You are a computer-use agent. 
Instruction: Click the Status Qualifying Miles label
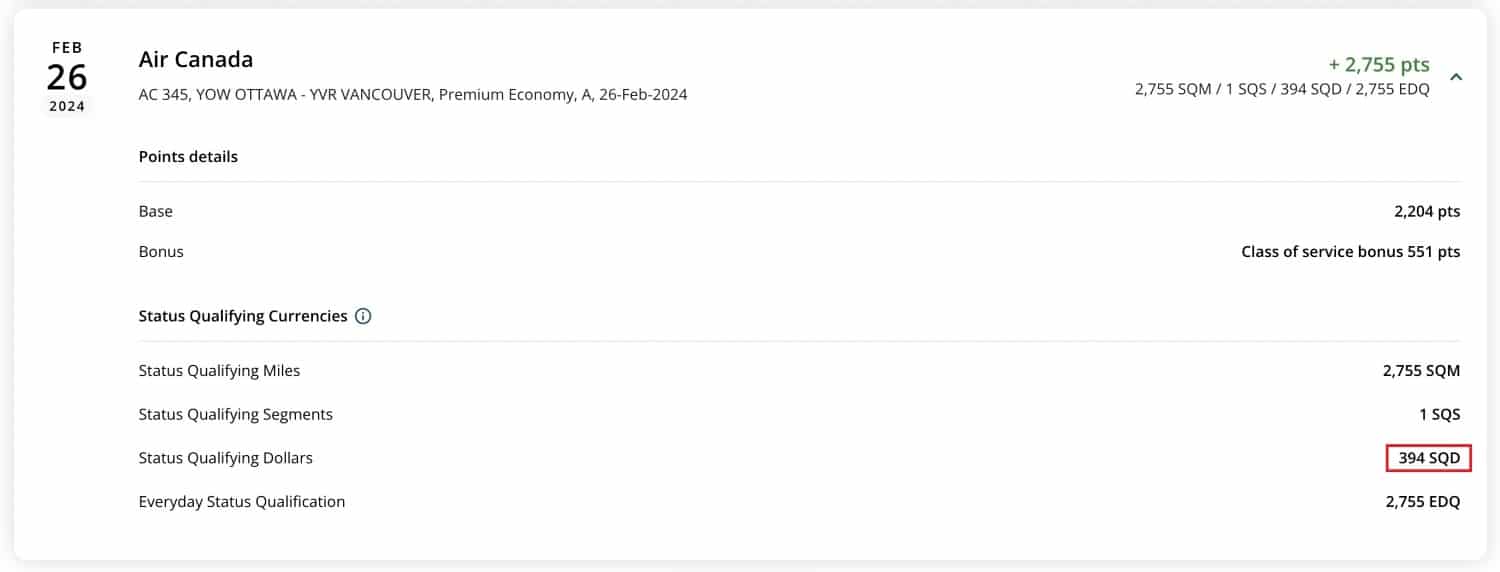coord(219,371)
